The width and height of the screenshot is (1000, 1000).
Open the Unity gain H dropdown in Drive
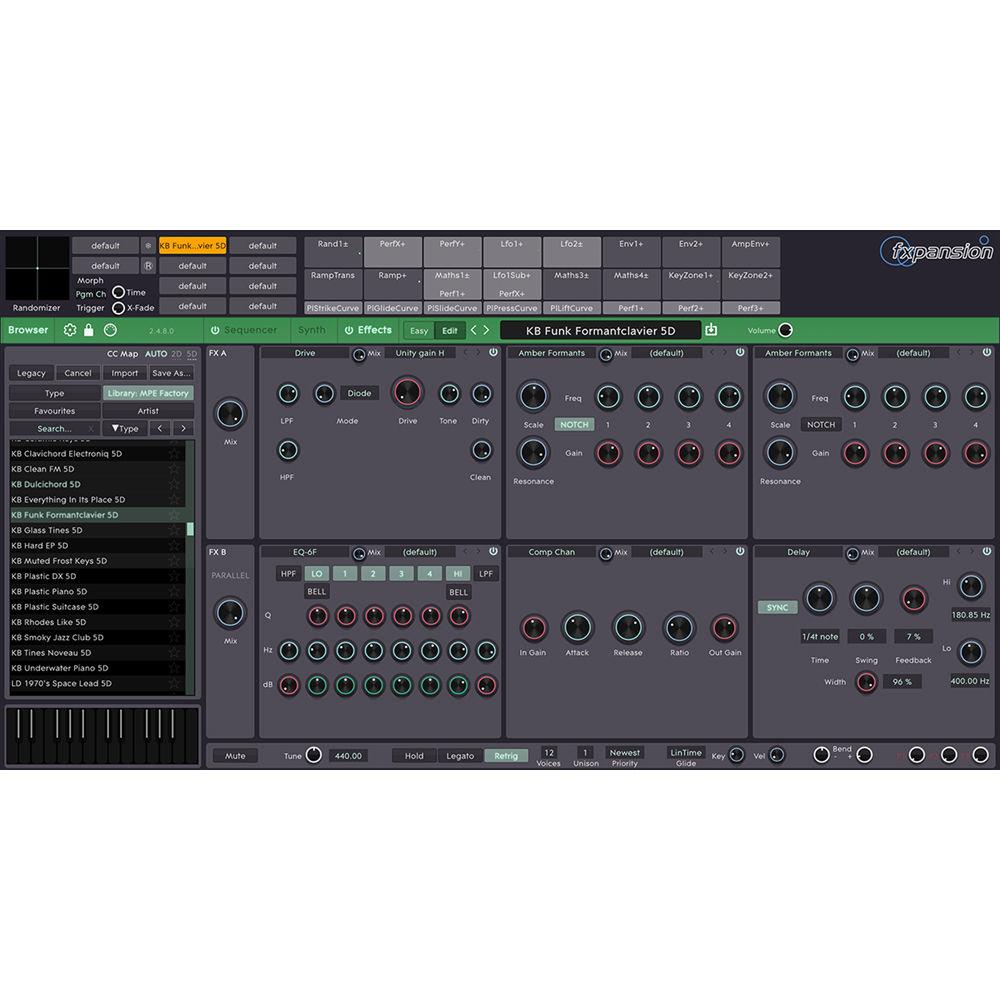[420, 353]
